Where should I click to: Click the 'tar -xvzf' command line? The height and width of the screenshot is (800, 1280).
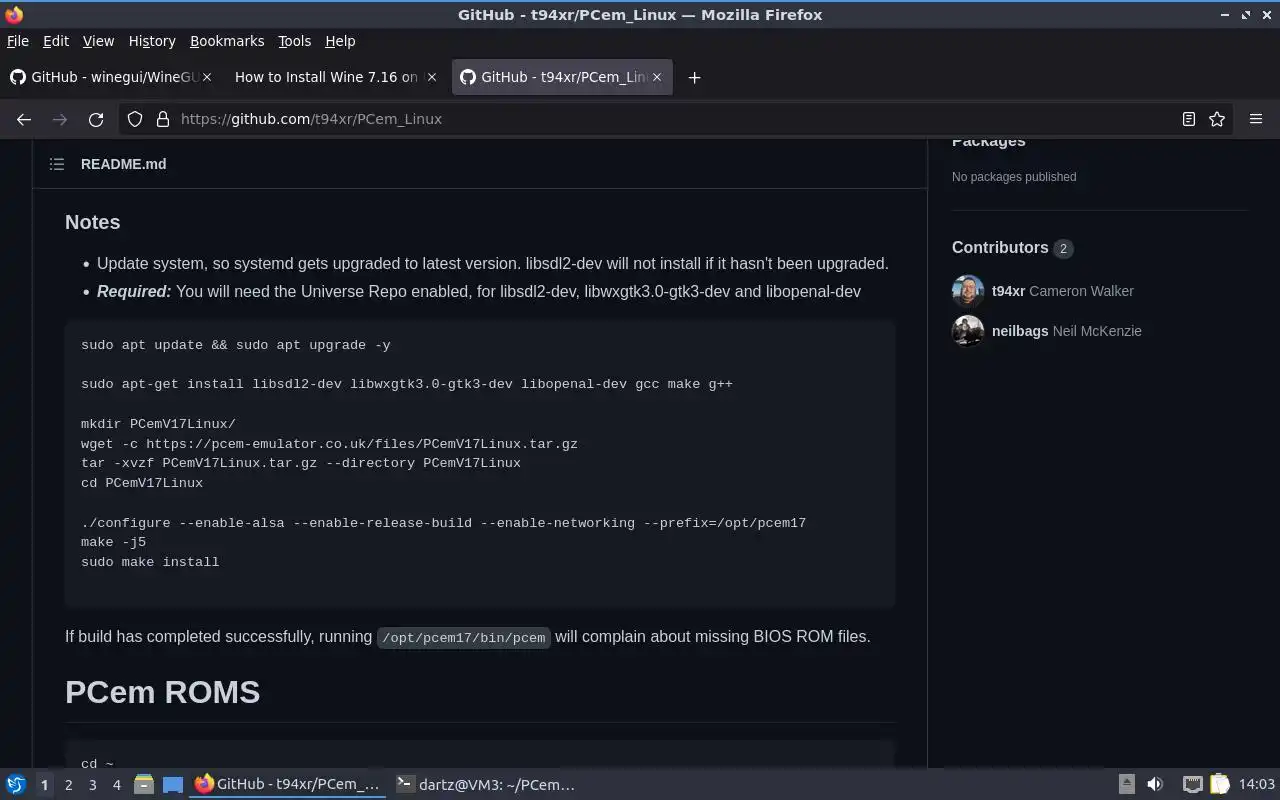(x=301, y=463)
